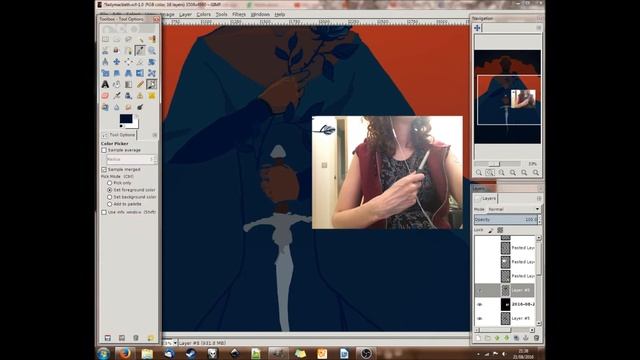The height and width of the screenshot is (360, 640).
Task: Select the Measure tool
Action: [x=105, y=62]
